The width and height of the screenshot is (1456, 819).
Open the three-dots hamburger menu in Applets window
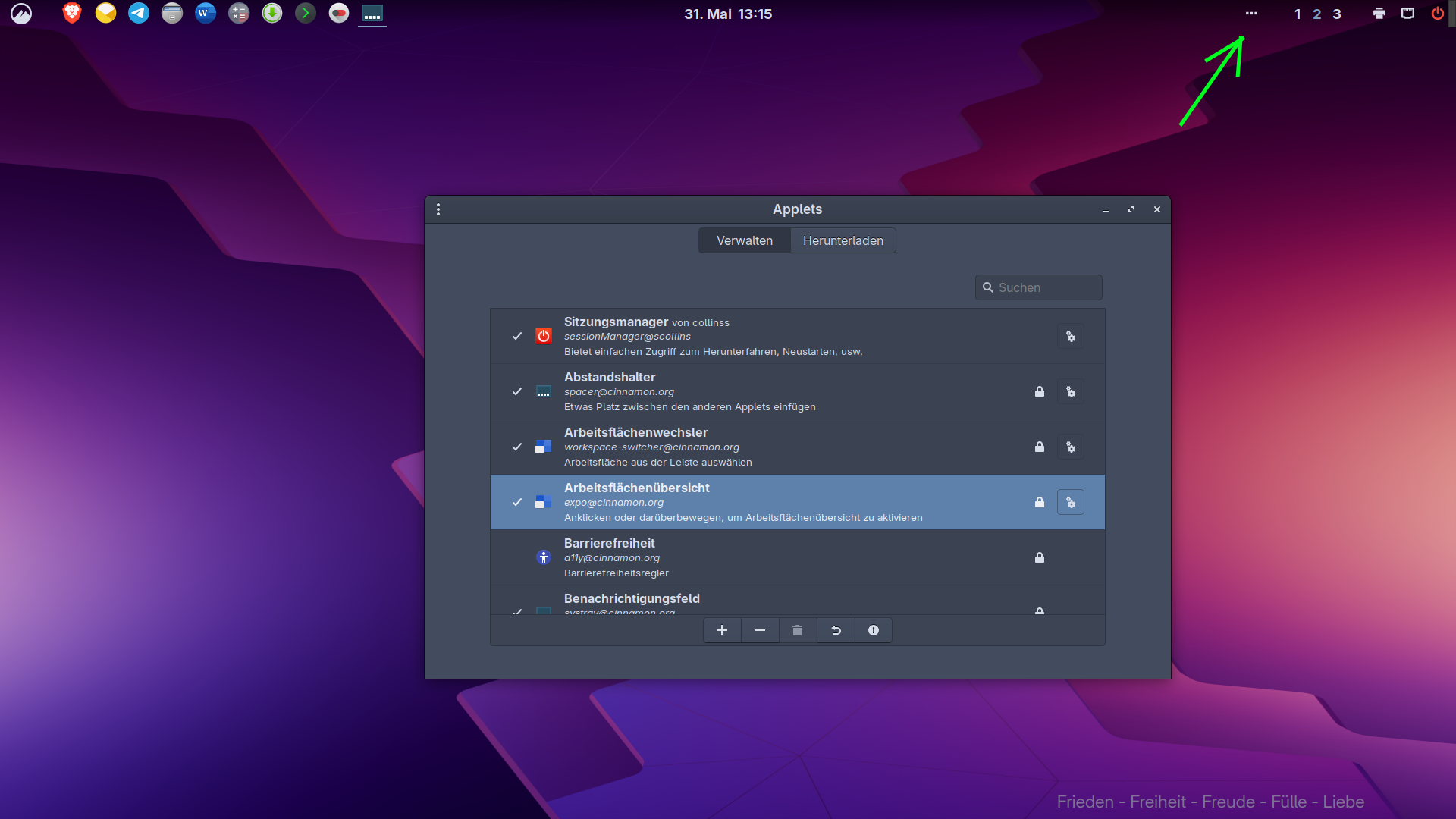pos(438,209)
